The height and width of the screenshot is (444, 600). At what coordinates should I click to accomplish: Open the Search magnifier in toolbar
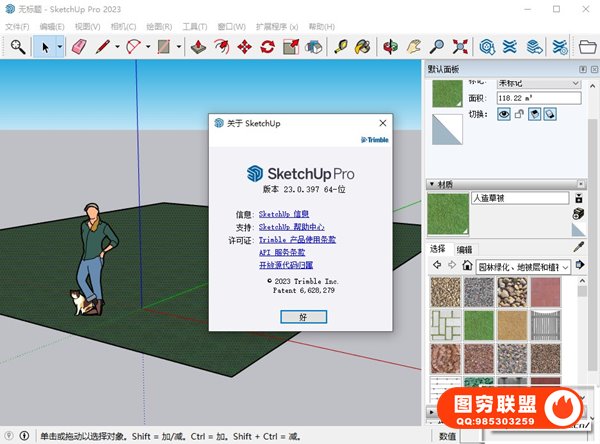coord(18,46)
